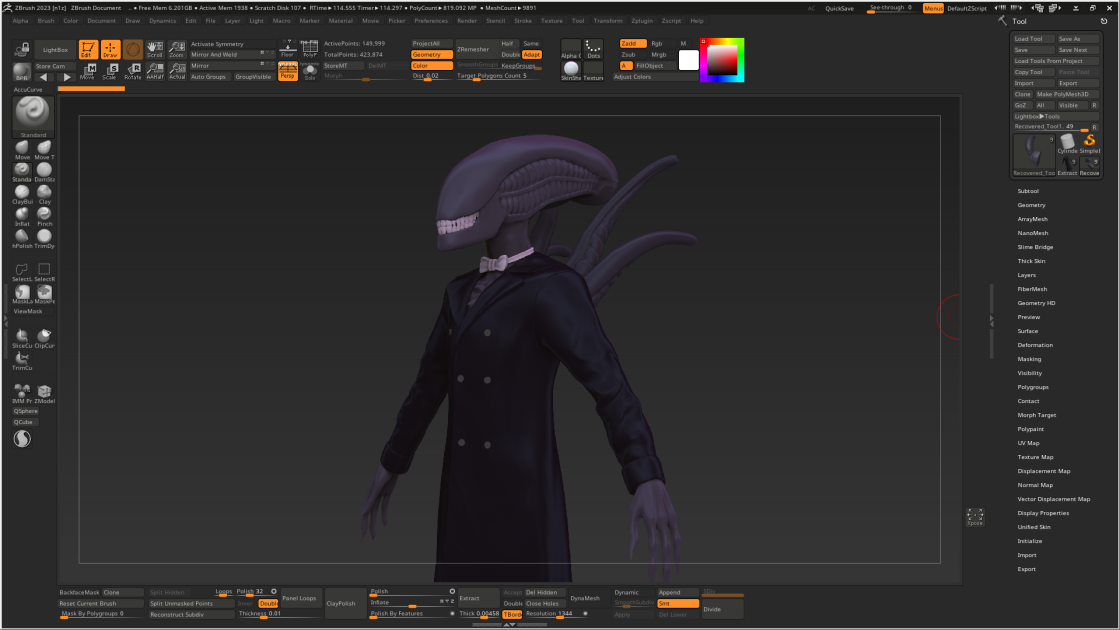The width and height of the screenshot is (1120, 630).
Task: Expand the Polypaint section
Action: coord(1031,429)
